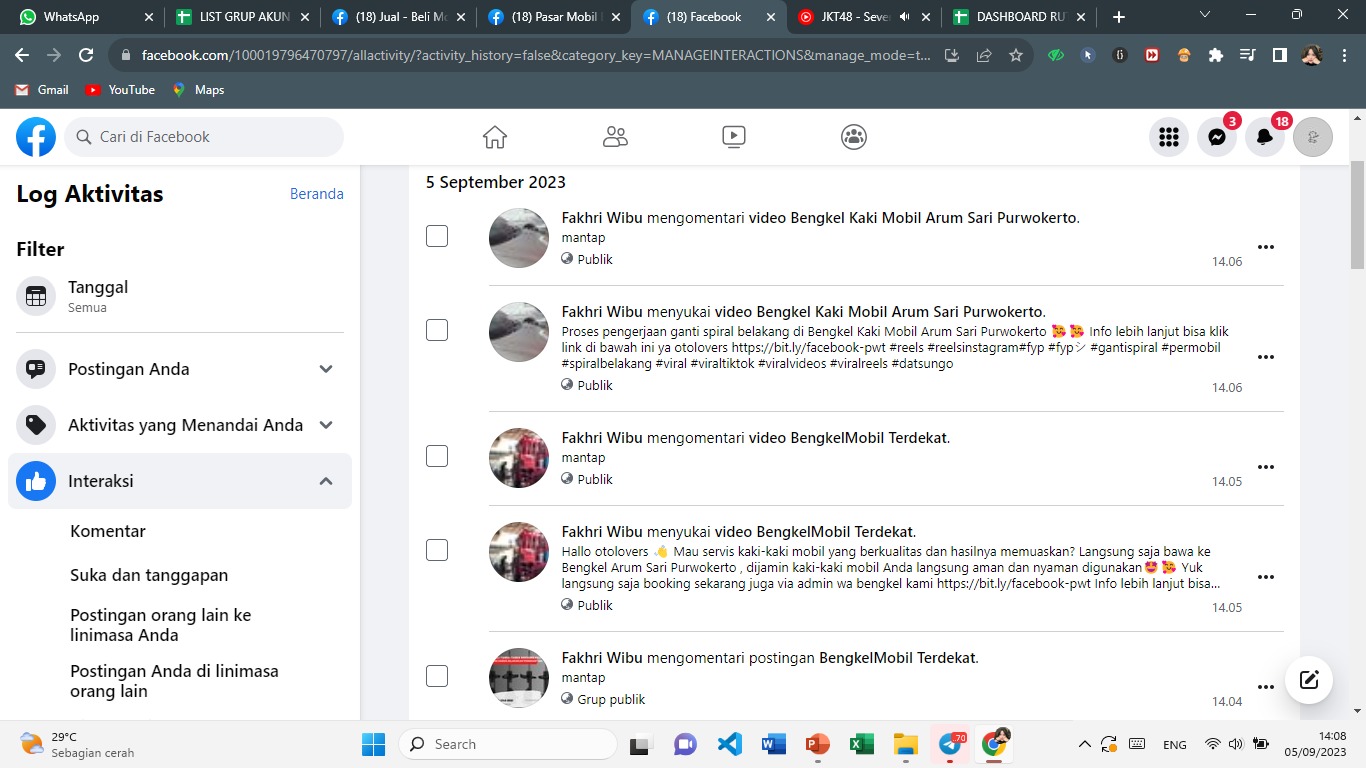This screenshot has height=768, width=1366.
Task: Open Visual Studio Code from taskbar
Action: 730,744
